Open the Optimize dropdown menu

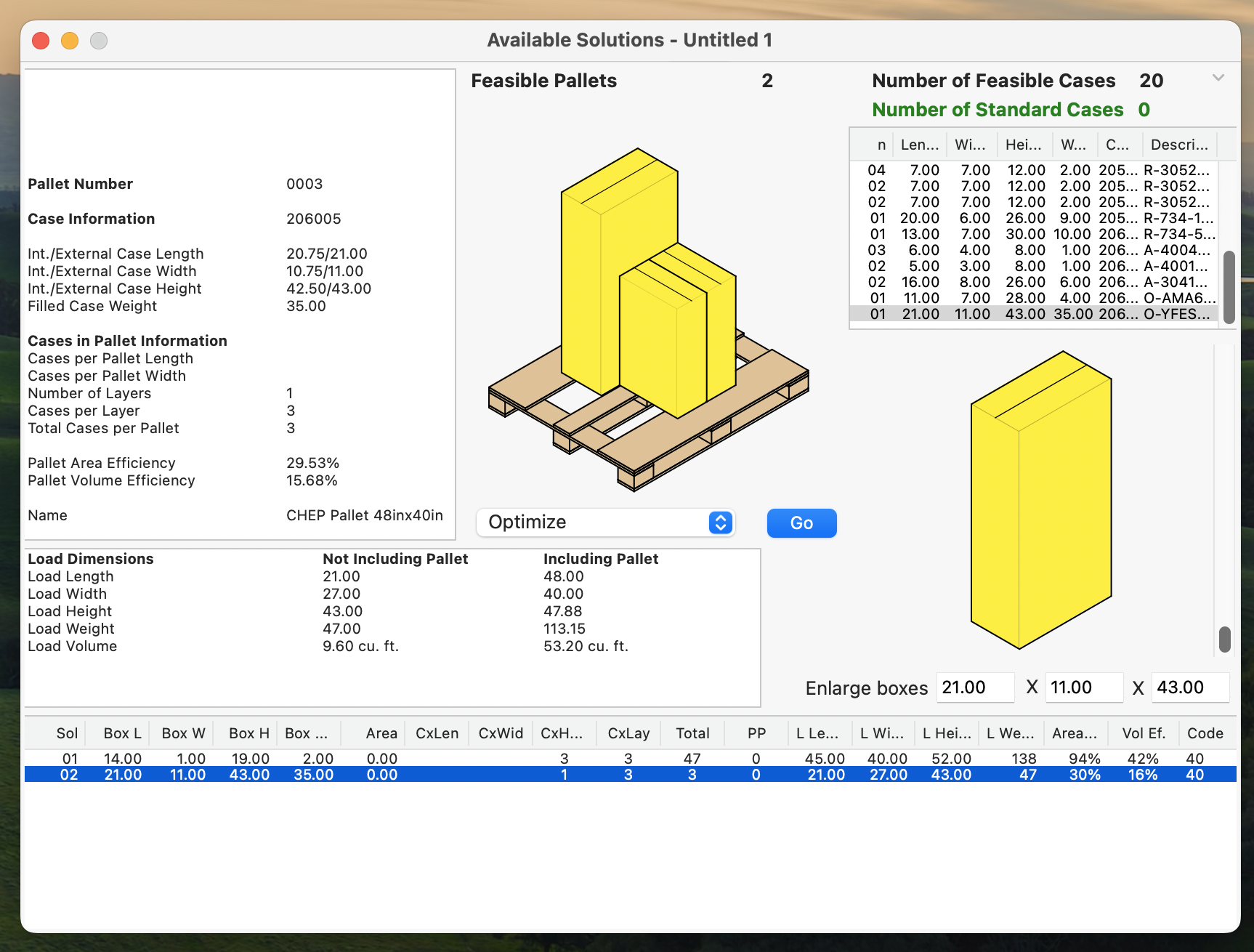pyautogui.click(x=605, y=523)
